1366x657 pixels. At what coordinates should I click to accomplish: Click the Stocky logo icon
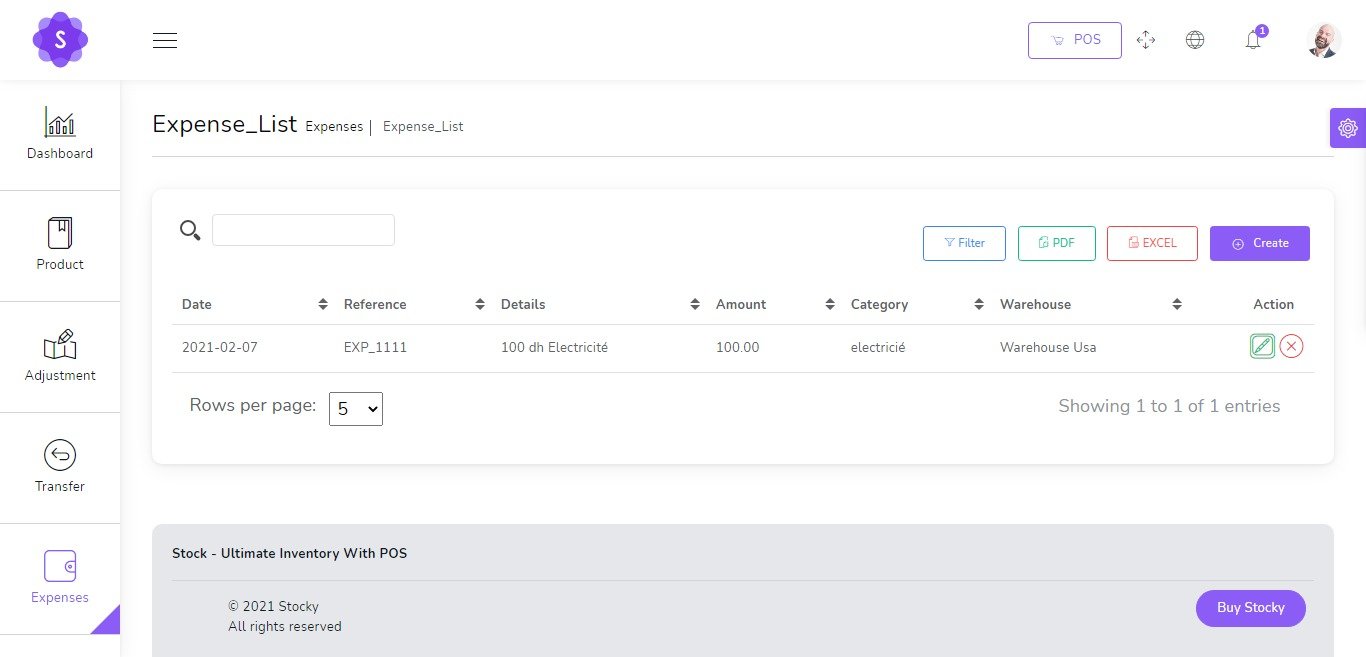coord(60,40)
